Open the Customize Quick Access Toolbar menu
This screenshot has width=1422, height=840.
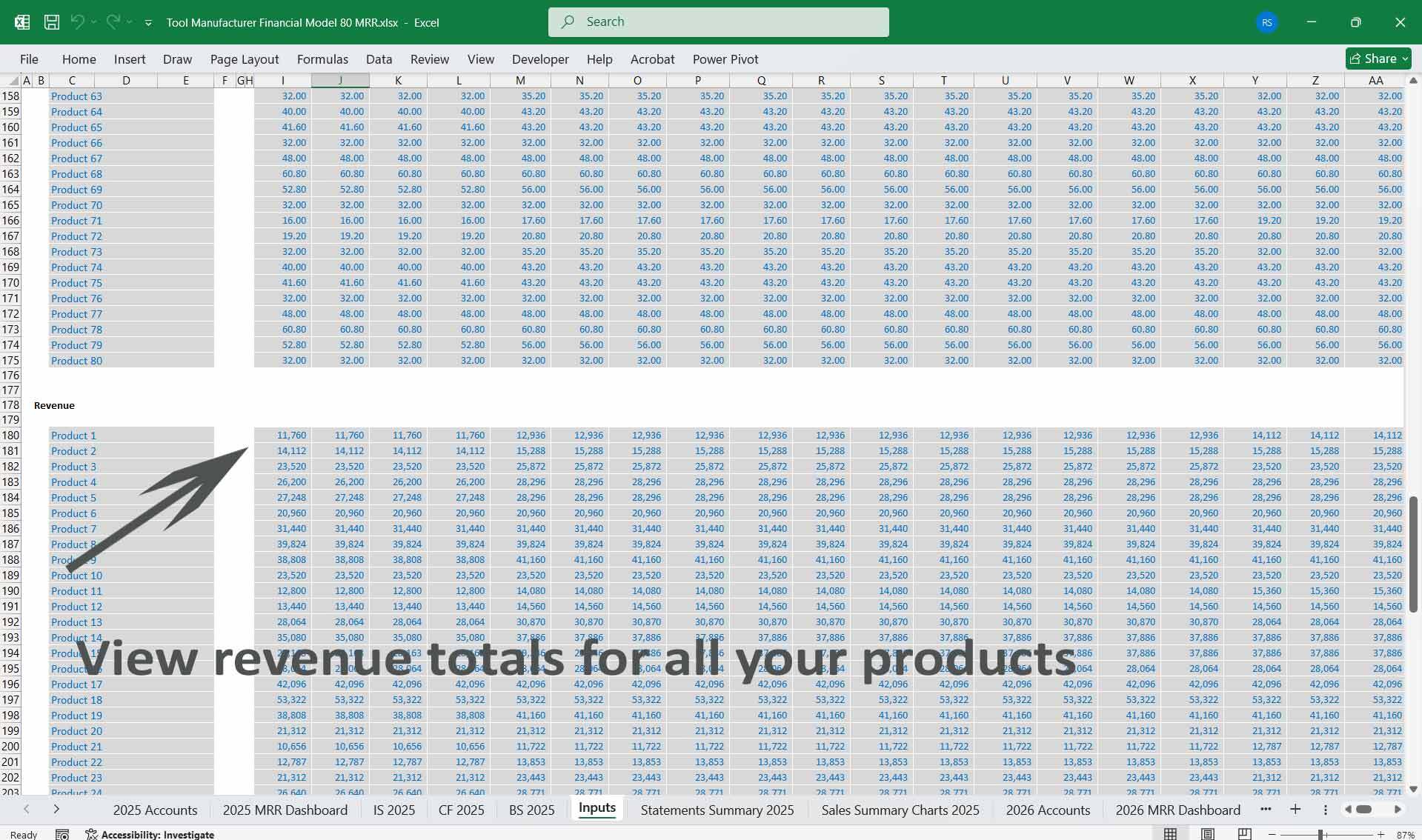click(x=150, y=21)
